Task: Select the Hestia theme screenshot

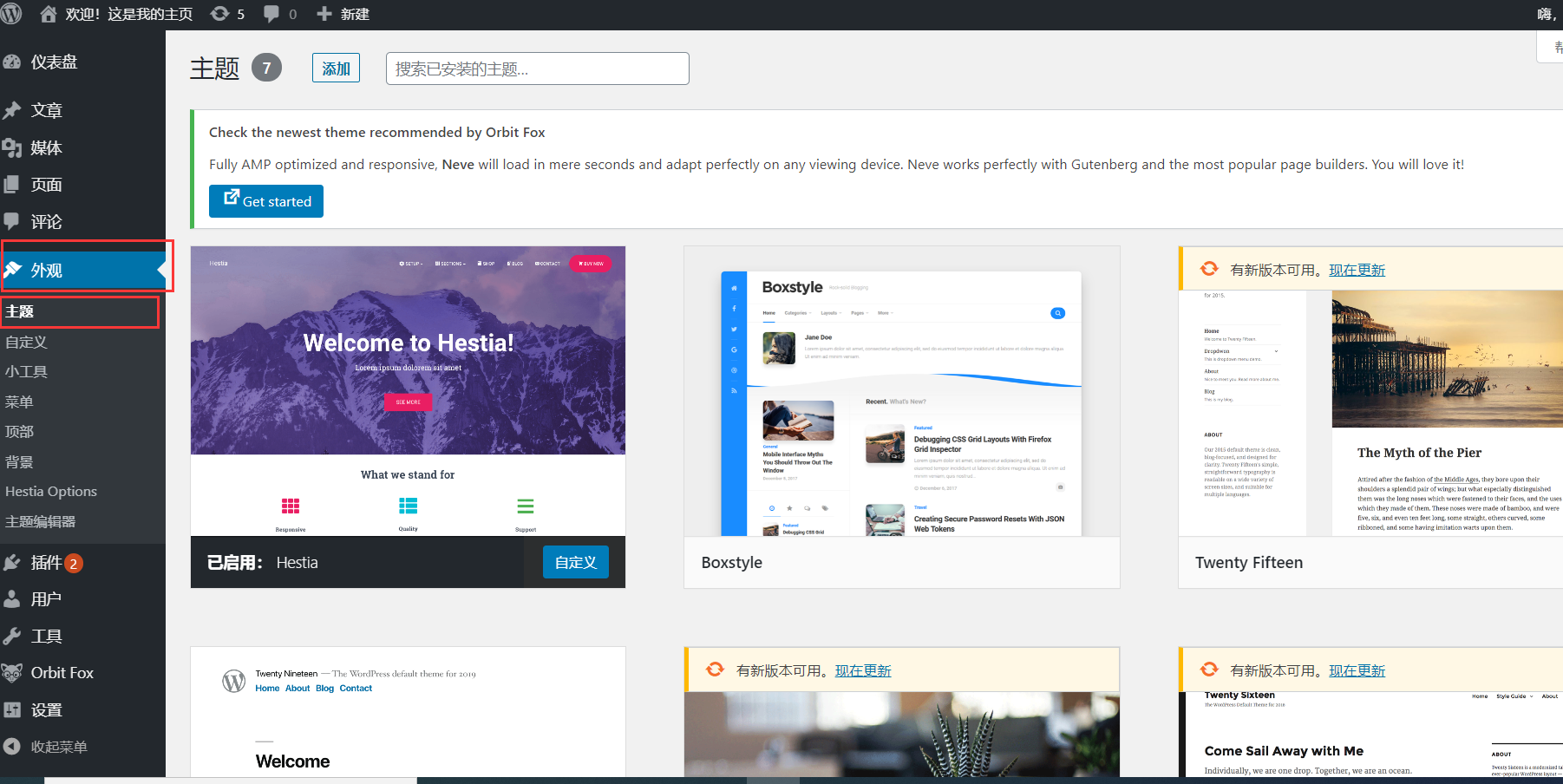Action: coord(408,391)
